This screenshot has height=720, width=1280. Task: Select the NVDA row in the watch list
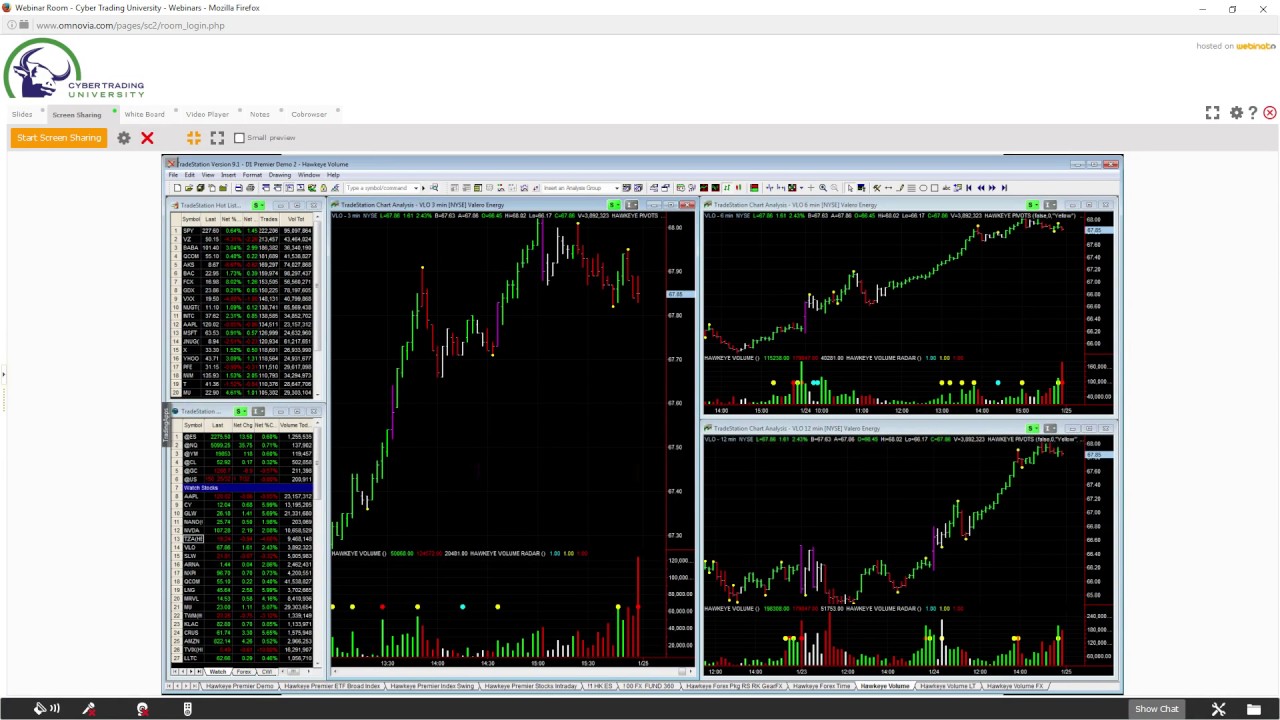point(243,531)
